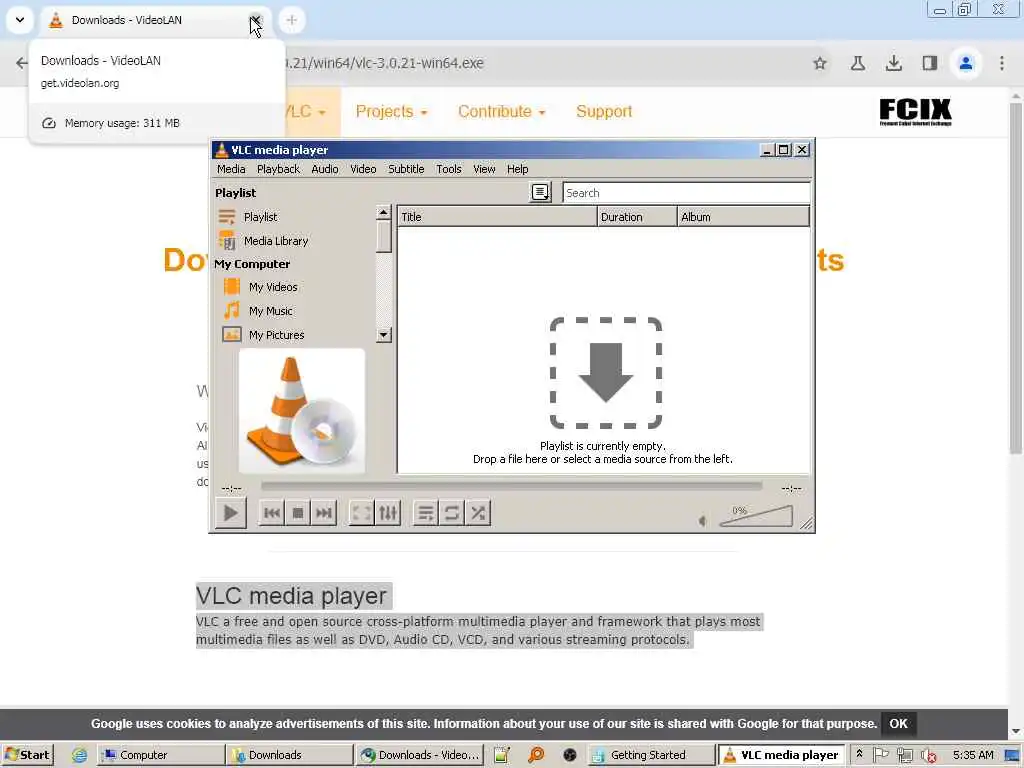The image size is (1024, 768).
Task: Sort playlist by Album column
Action: [x=743, y=217]
